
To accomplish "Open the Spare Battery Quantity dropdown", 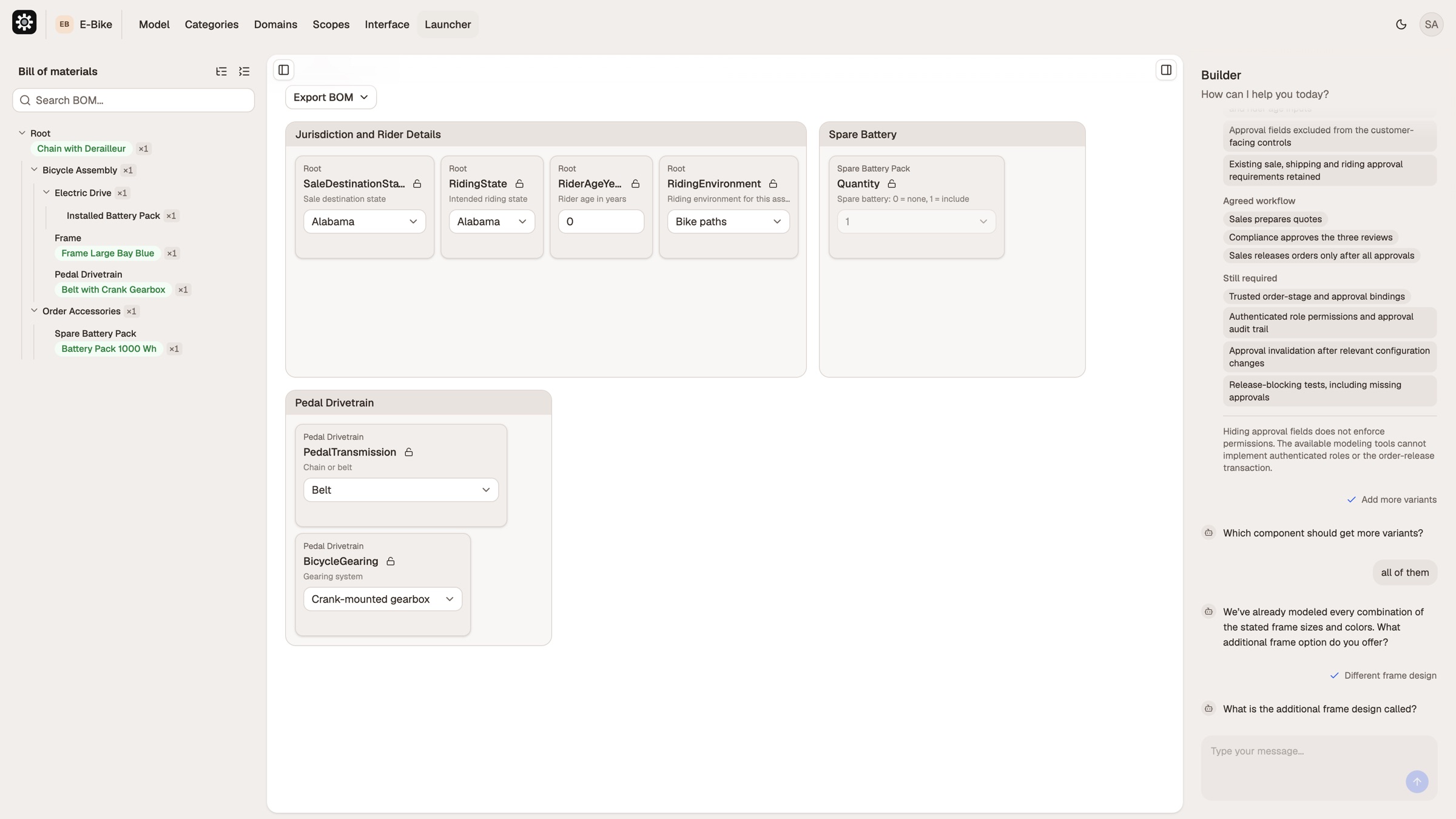I will [x=917, y=221].
